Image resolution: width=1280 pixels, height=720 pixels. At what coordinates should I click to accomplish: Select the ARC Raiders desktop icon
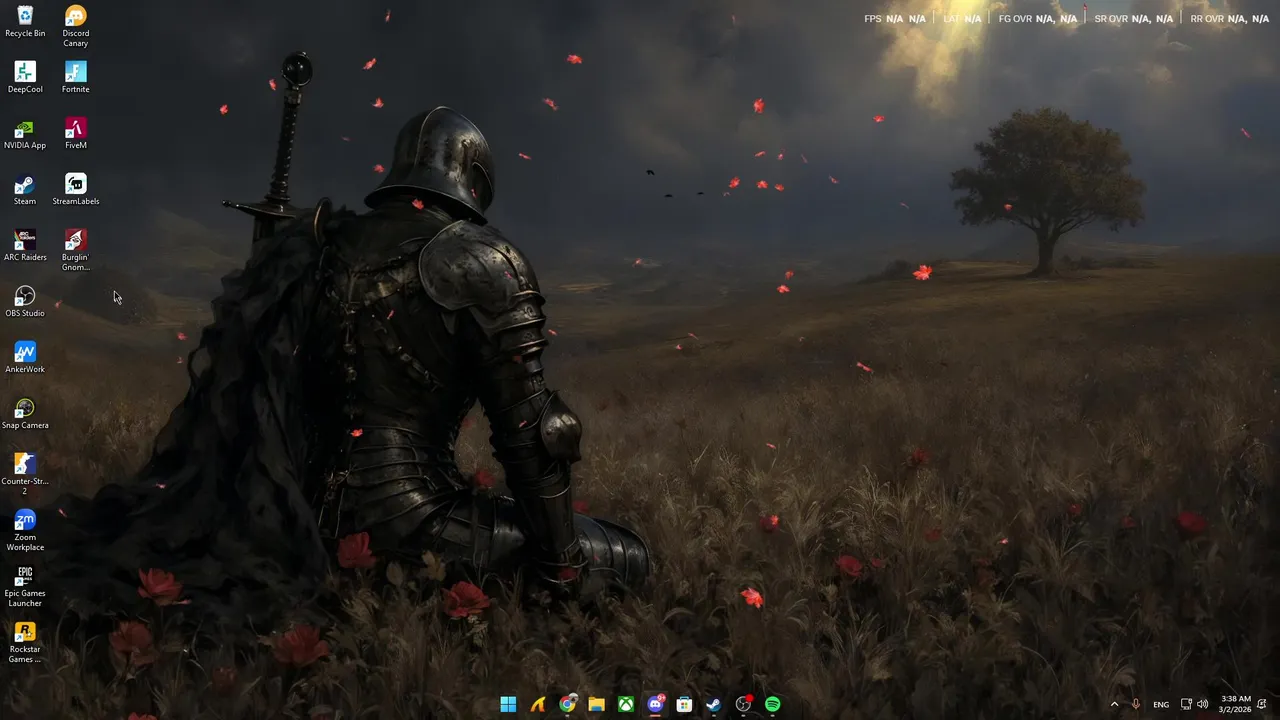25,246
